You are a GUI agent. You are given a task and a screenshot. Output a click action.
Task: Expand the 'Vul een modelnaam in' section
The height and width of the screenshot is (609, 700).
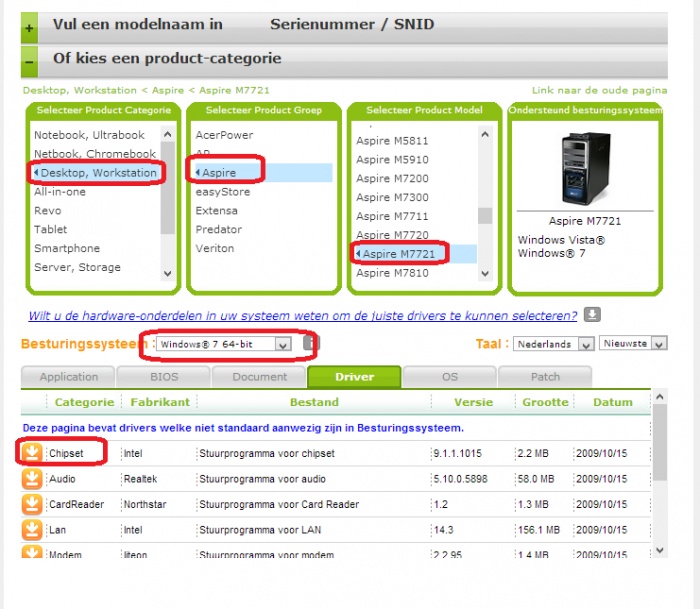pyautogui.click(x=29, y=28)
